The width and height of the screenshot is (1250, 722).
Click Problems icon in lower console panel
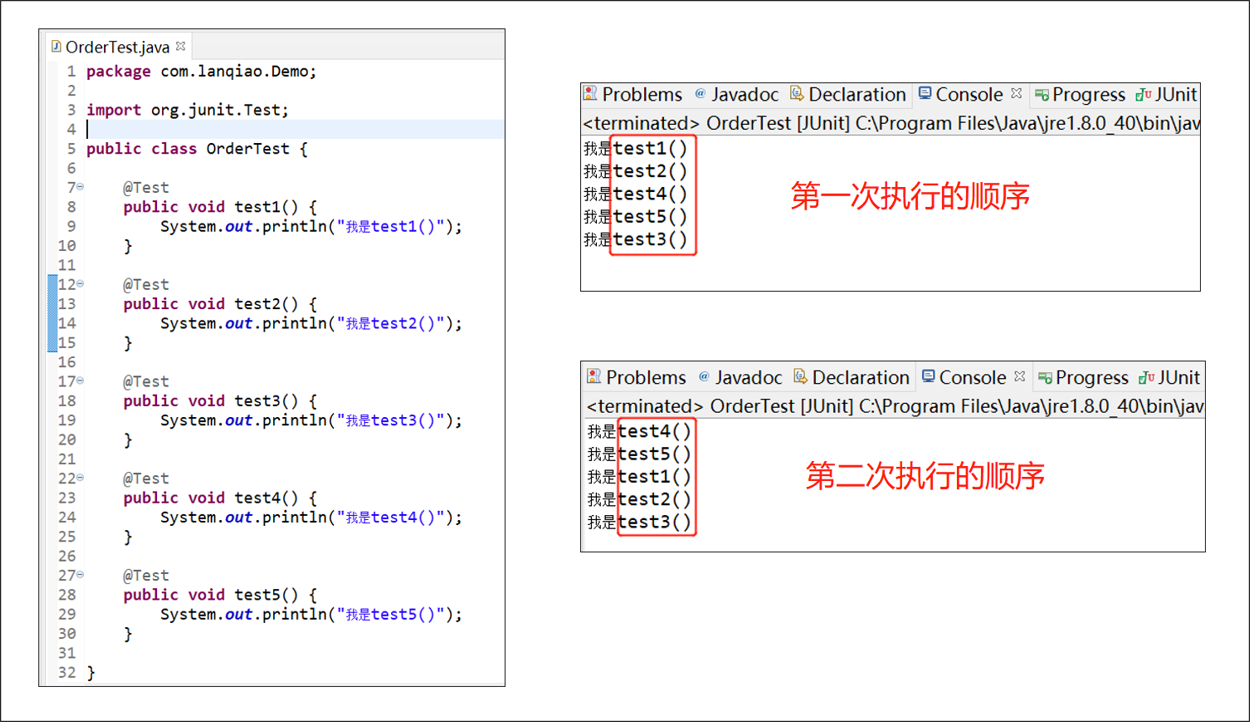(x=594, y=377)
